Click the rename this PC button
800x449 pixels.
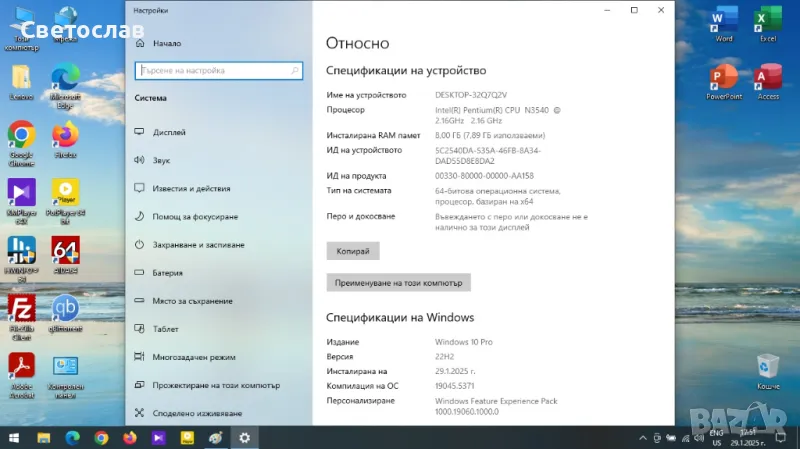pos(398,283)
